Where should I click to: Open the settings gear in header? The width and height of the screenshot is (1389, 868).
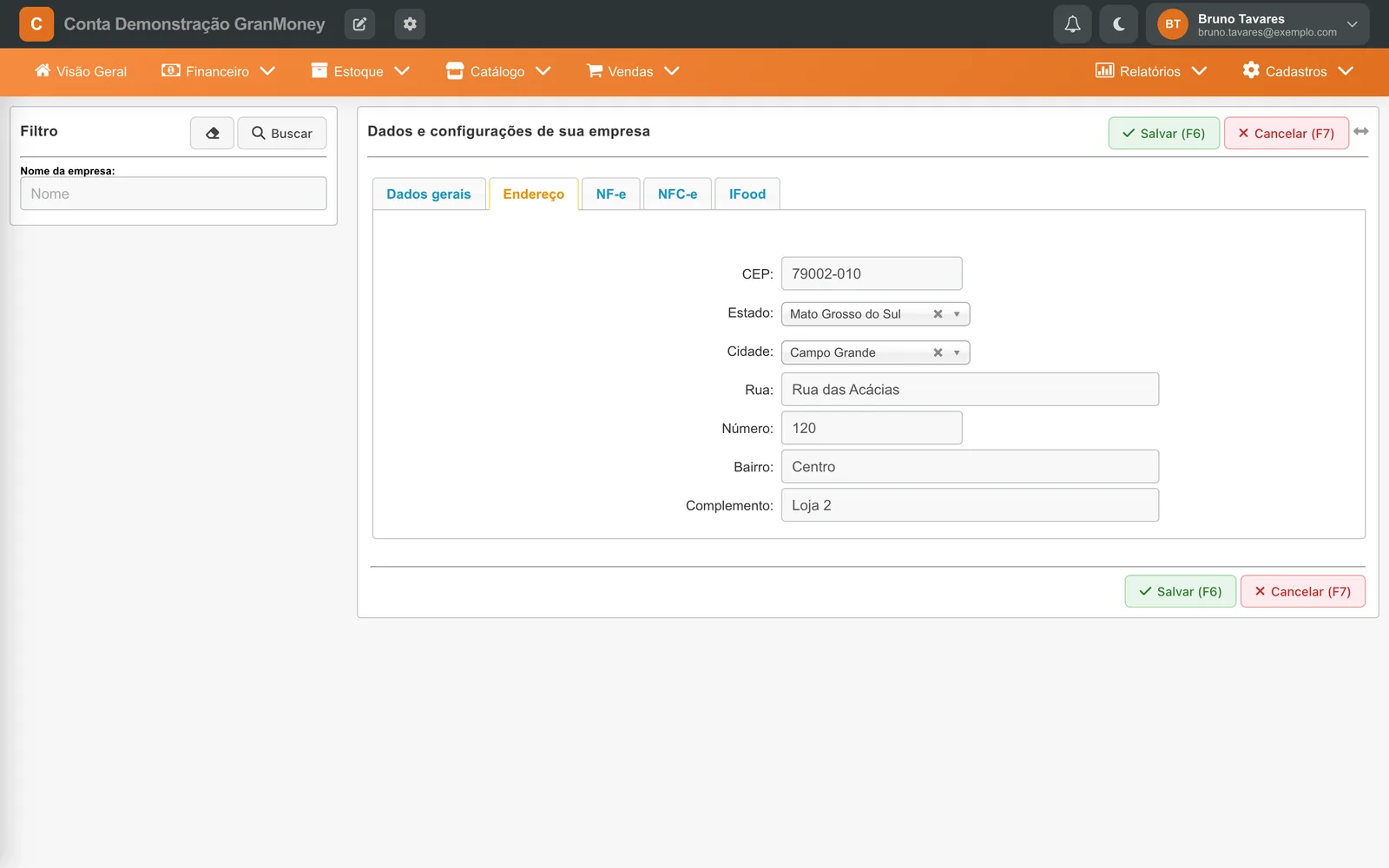[410, 24]
